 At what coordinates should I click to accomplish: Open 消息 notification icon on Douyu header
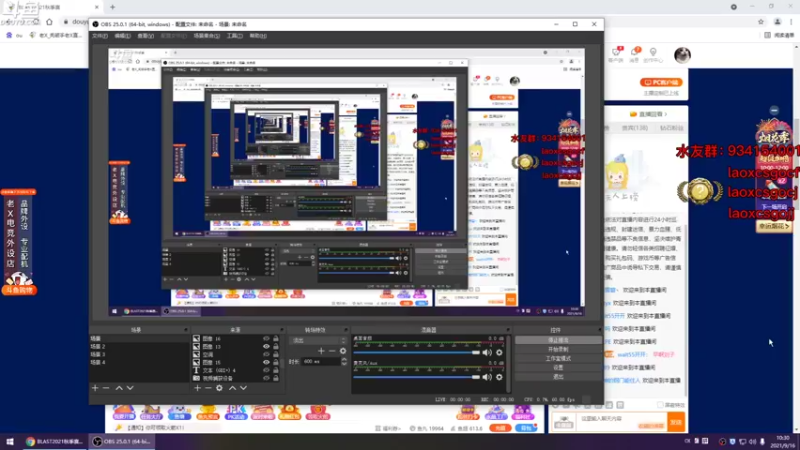coord(635,55)
